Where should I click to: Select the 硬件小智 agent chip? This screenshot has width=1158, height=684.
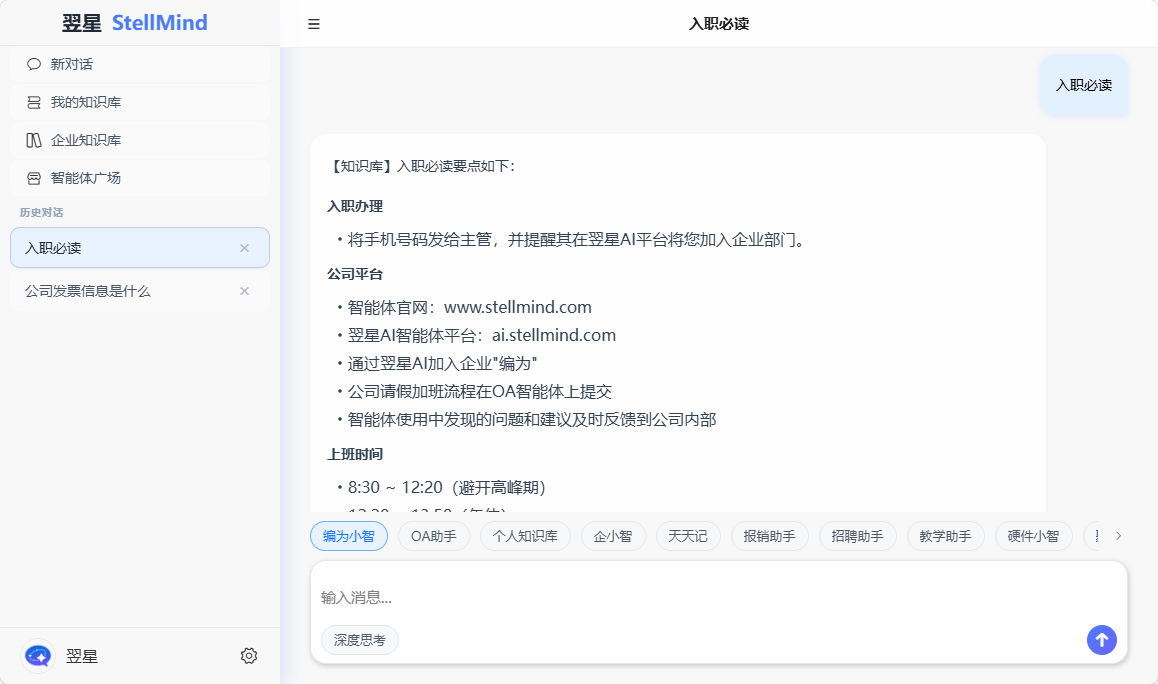(x=1033, y=536)
